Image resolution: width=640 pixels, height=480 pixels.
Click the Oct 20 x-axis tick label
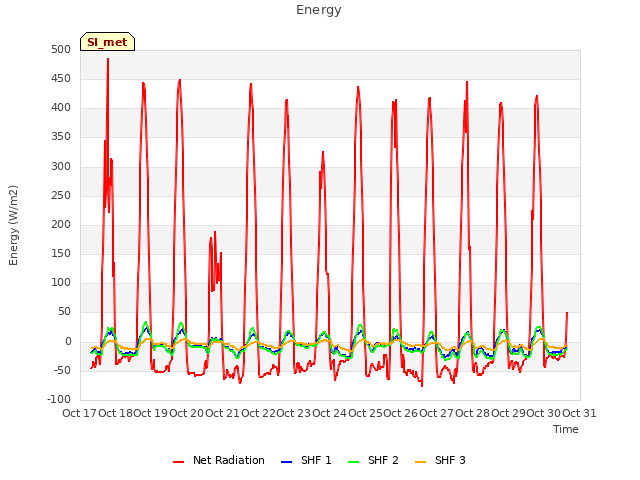(x=186, y=413)
